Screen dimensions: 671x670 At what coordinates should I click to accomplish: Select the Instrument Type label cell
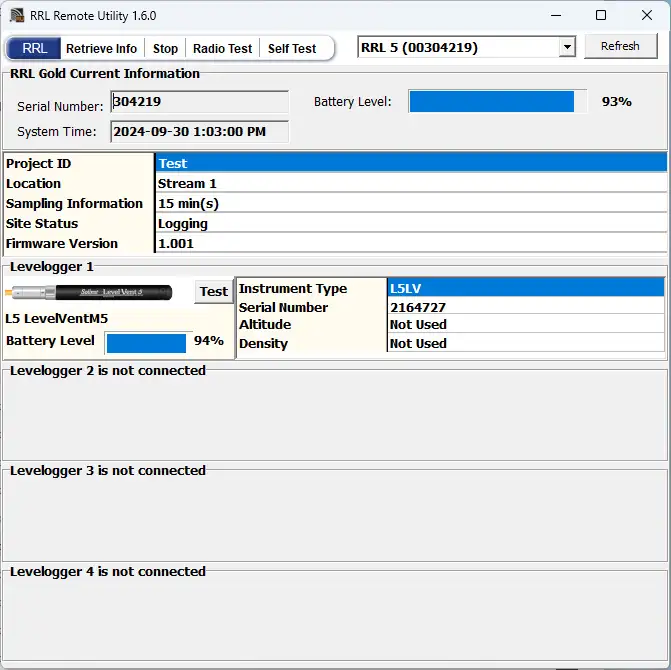(312, 288)
